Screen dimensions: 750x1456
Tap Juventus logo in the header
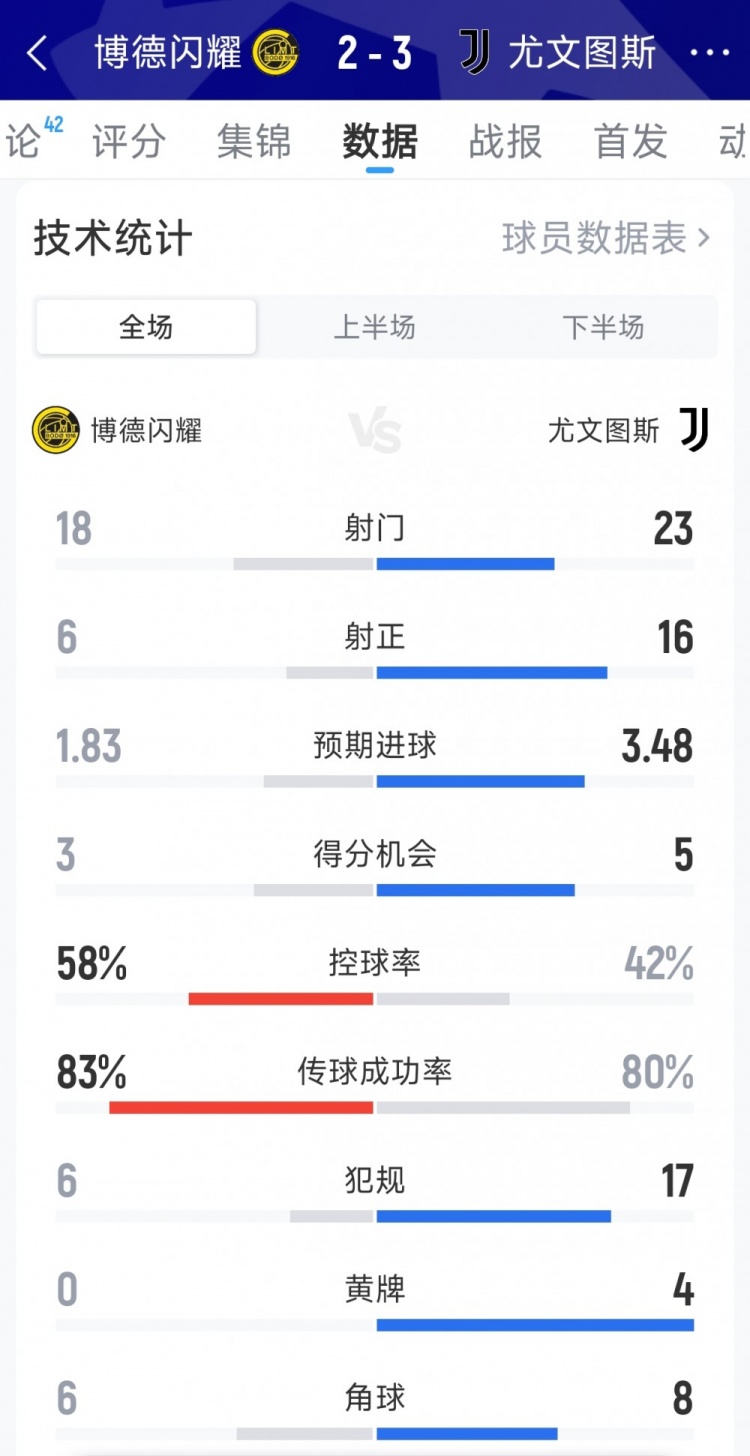coord(474,52)
